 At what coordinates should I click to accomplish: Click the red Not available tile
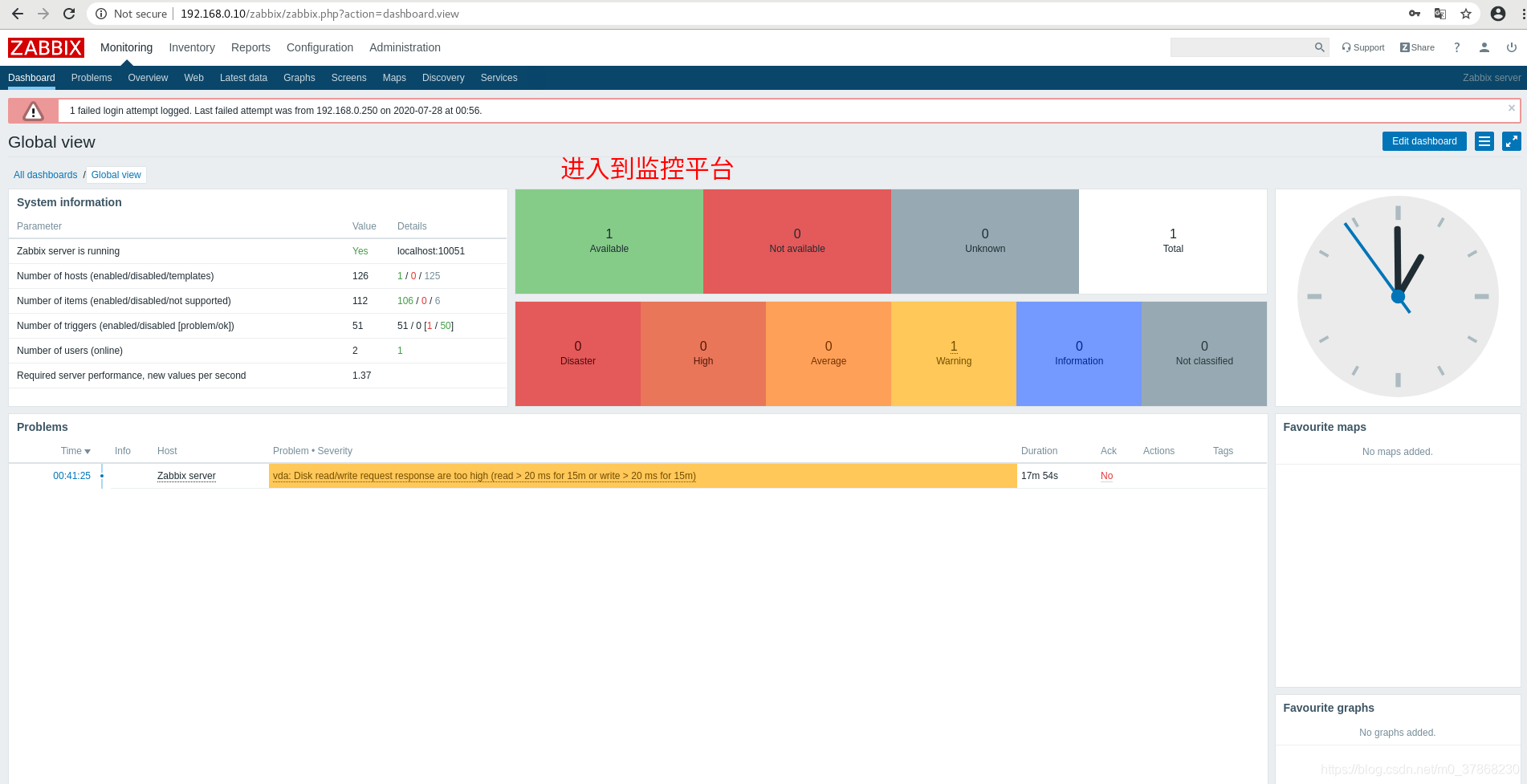pos(797,242)
